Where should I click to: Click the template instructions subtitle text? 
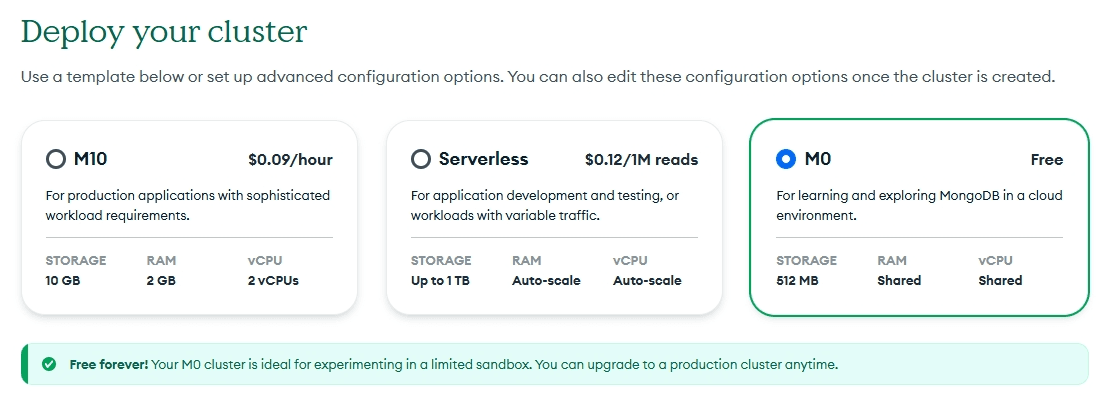tap(538, 76)
